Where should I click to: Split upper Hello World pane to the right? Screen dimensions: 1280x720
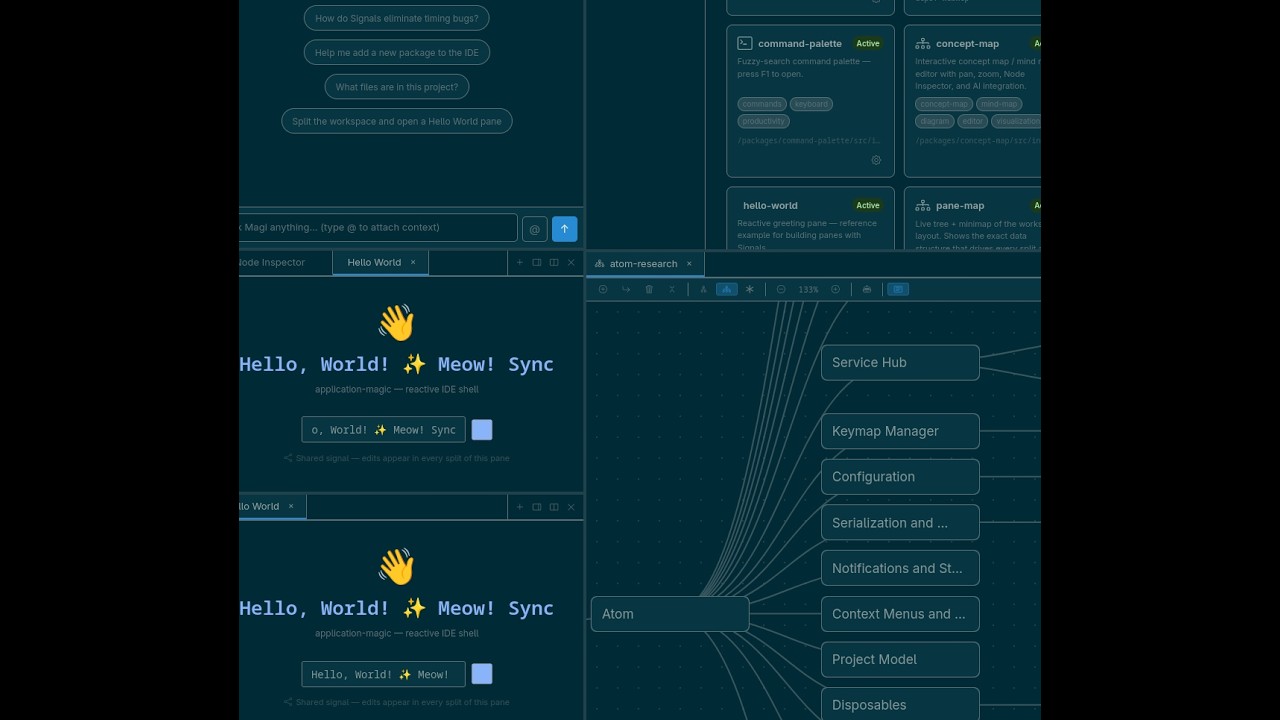pos(537,262)
